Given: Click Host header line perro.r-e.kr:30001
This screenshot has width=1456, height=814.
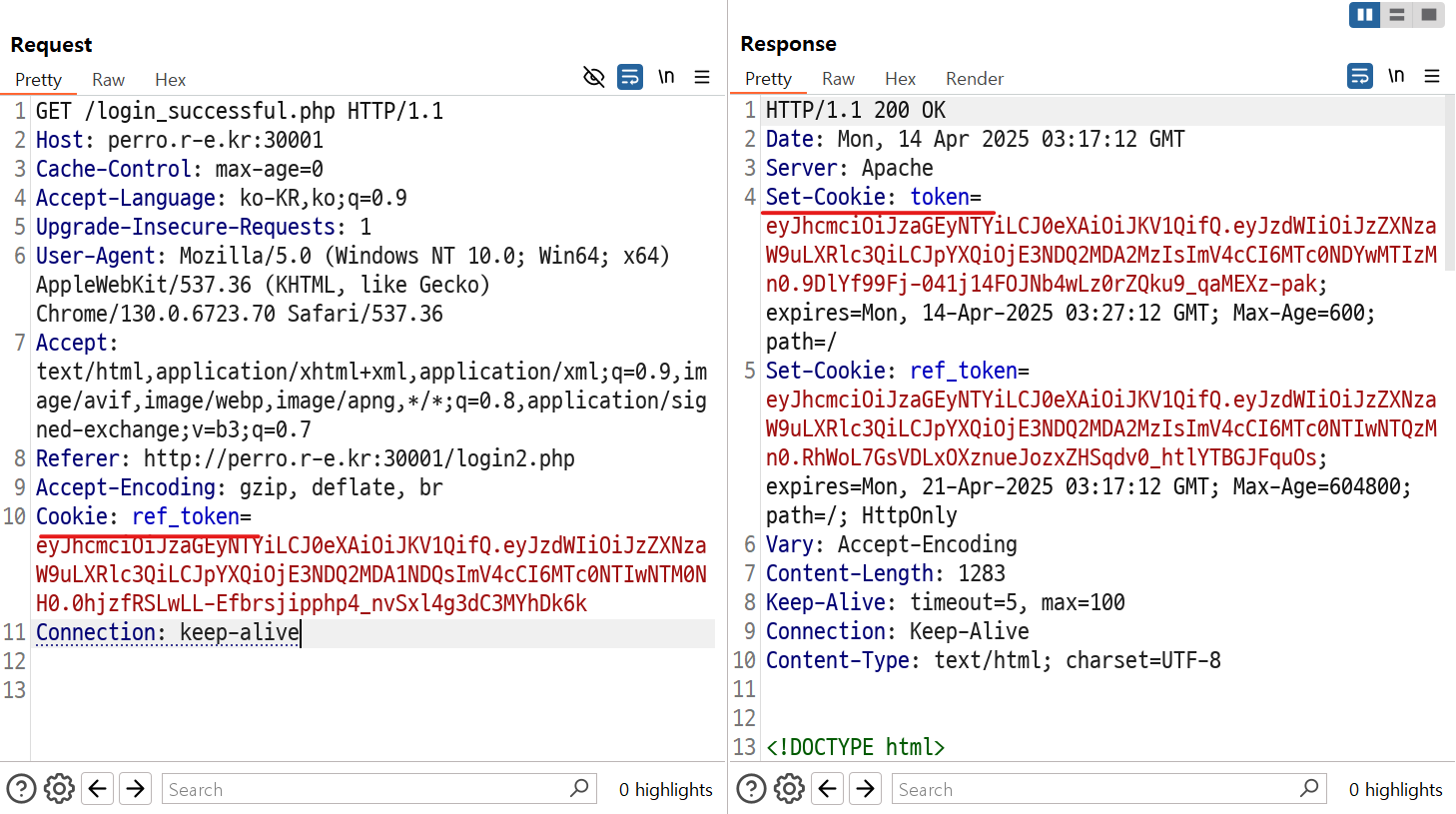Looking at the screenshot, I should pyautogui.click(x=180, y=140).
